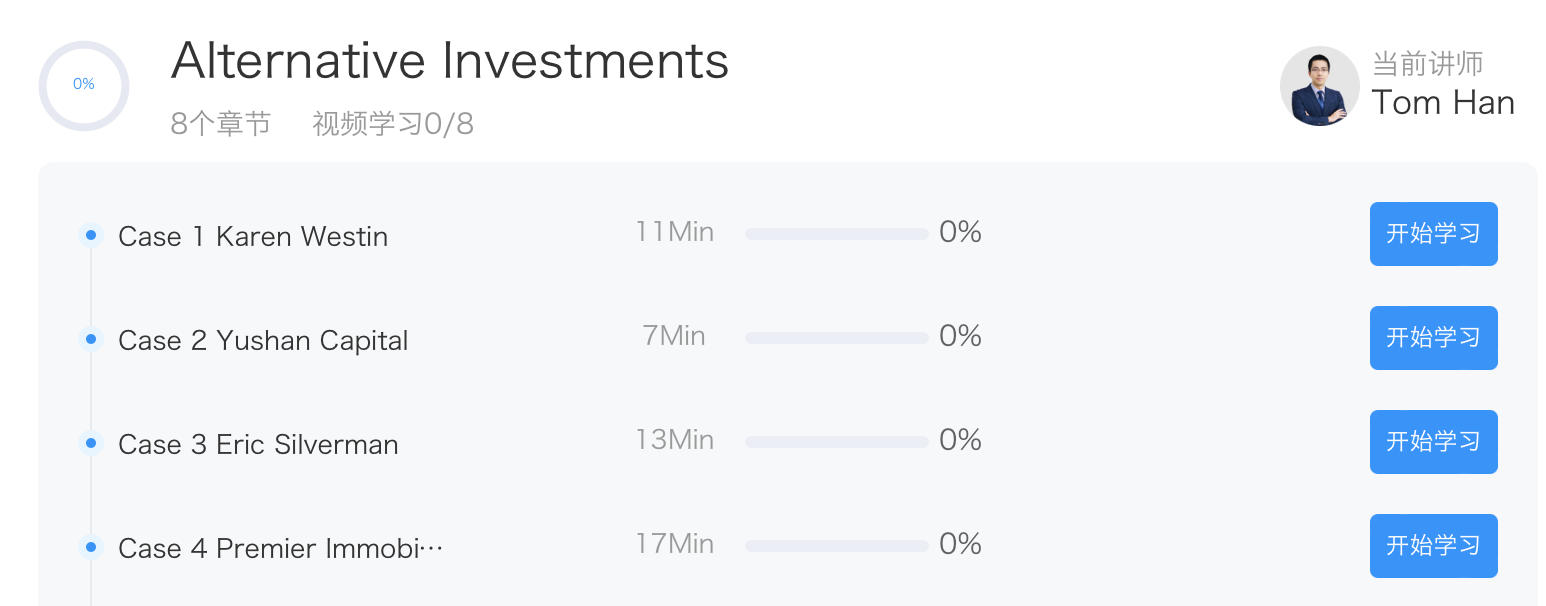Click the blue timeline dot for Case 3
The image size is (1546, 606).
91,443
